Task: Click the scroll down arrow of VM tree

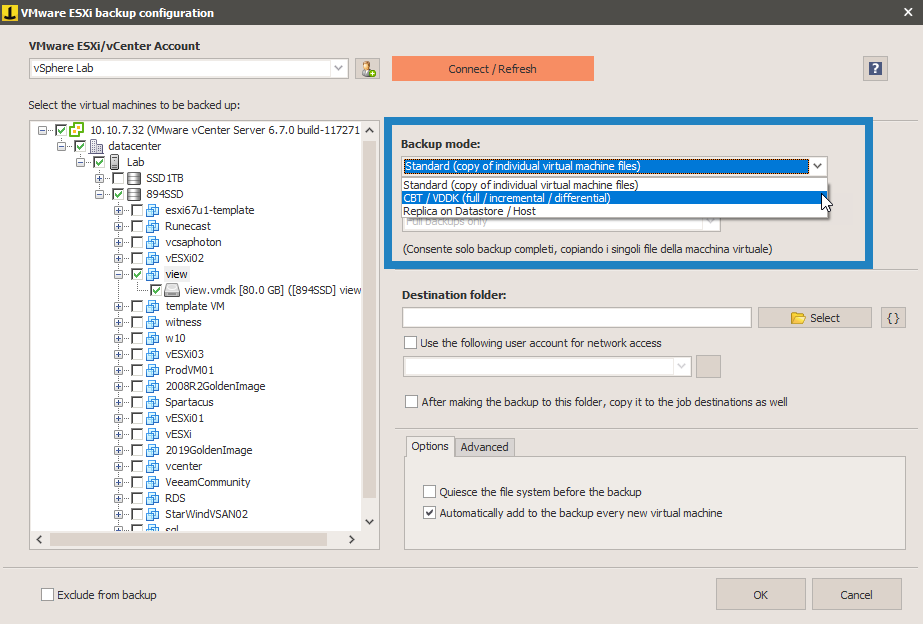Action: coord(369,522)
